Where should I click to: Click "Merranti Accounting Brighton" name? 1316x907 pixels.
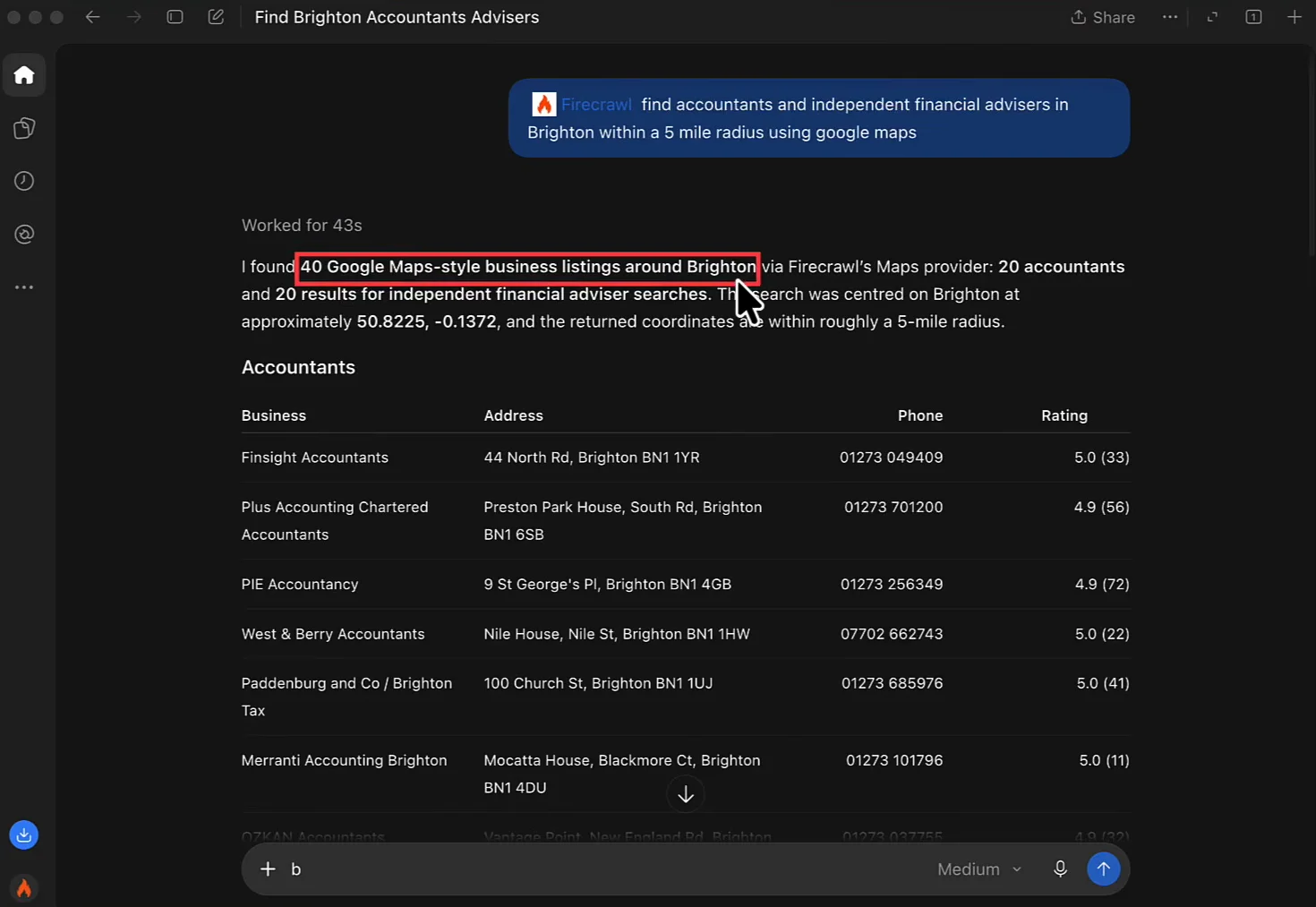[x=344, y=760]
